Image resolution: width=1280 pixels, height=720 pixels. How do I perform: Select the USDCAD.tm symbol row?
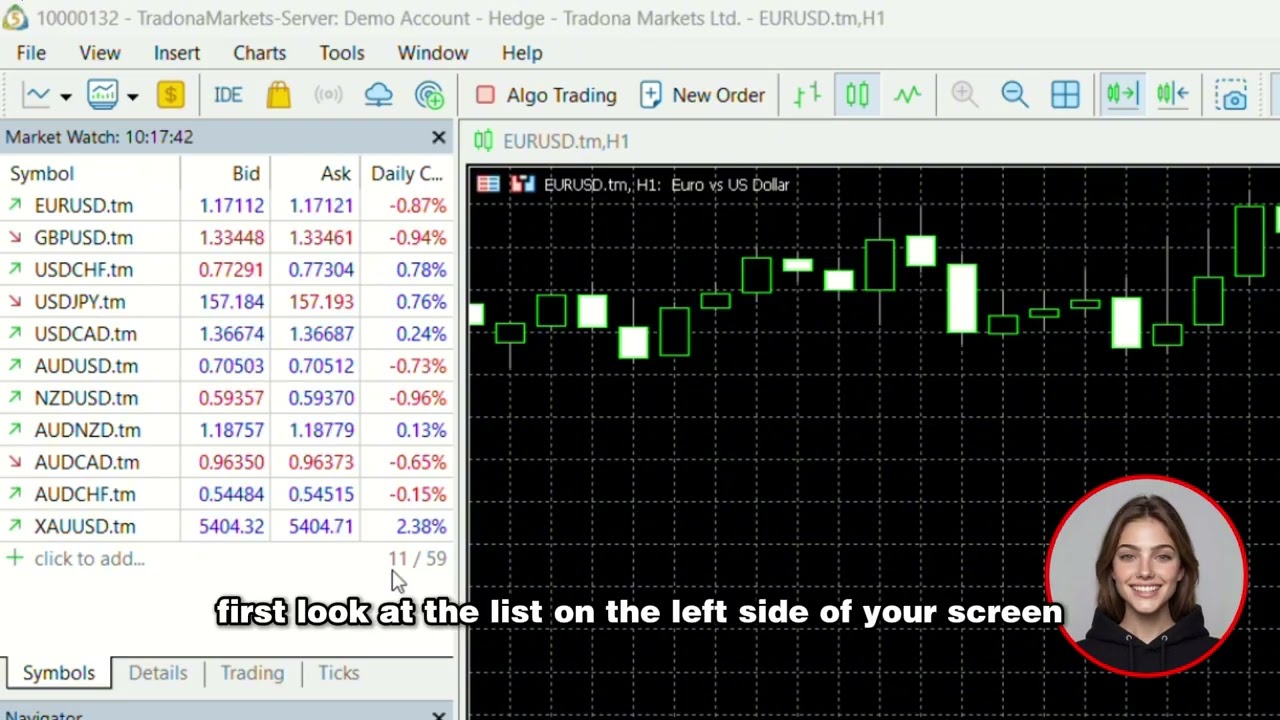click(x=227, y=334)
